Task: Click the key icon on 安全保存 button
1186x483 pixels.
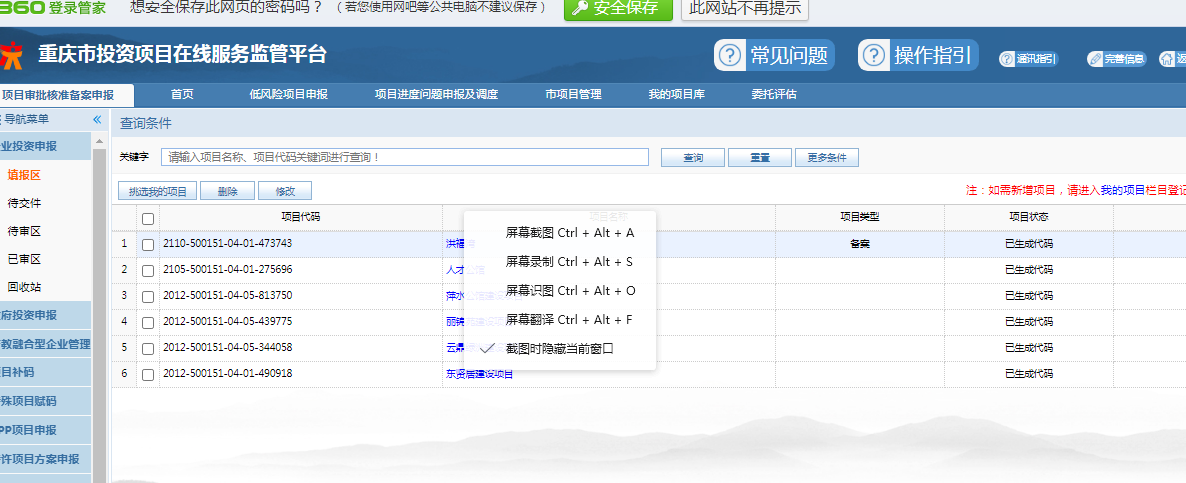Action: 579,9
